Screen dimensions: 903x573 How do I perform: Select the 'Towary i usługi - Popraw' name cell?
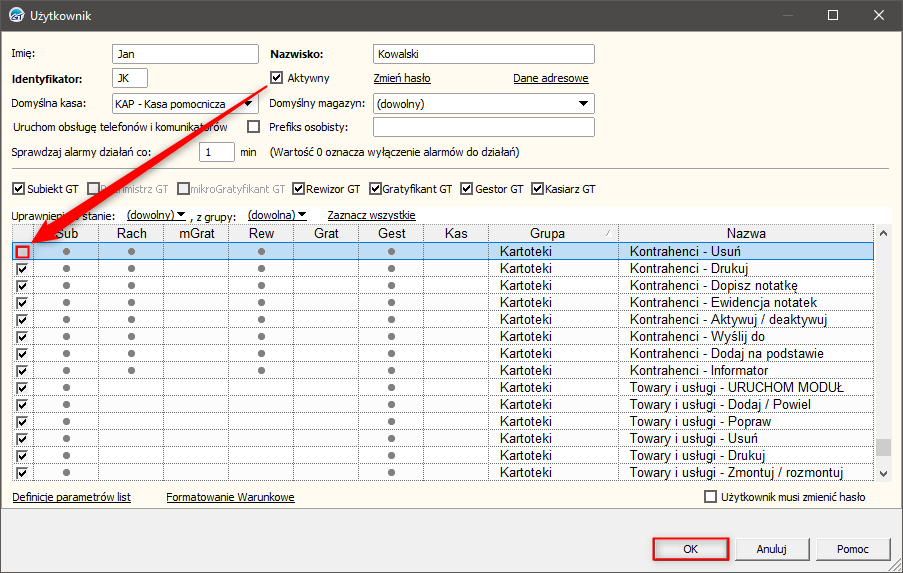point(746,422)
